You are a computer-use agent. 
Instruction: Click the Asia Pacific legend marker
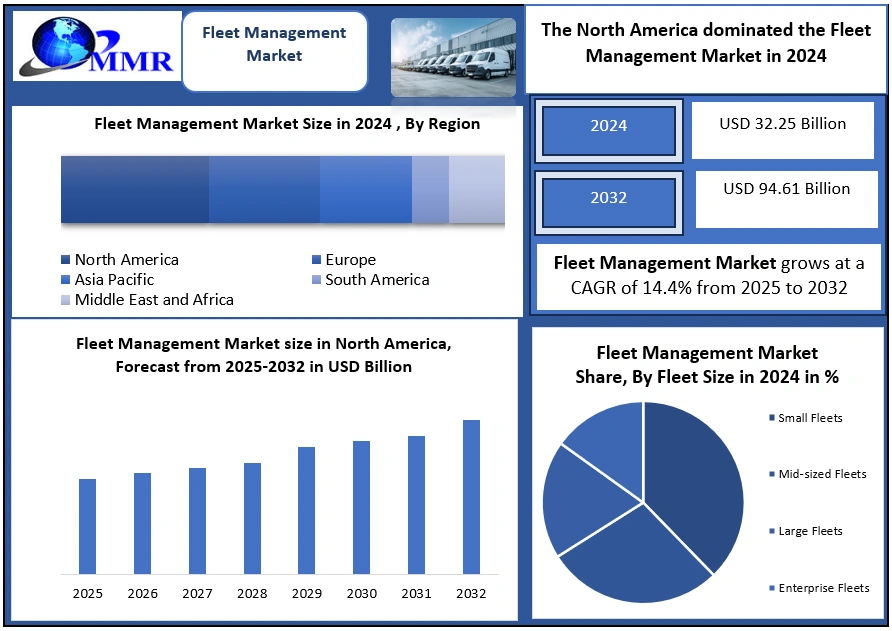coord(66,280)
